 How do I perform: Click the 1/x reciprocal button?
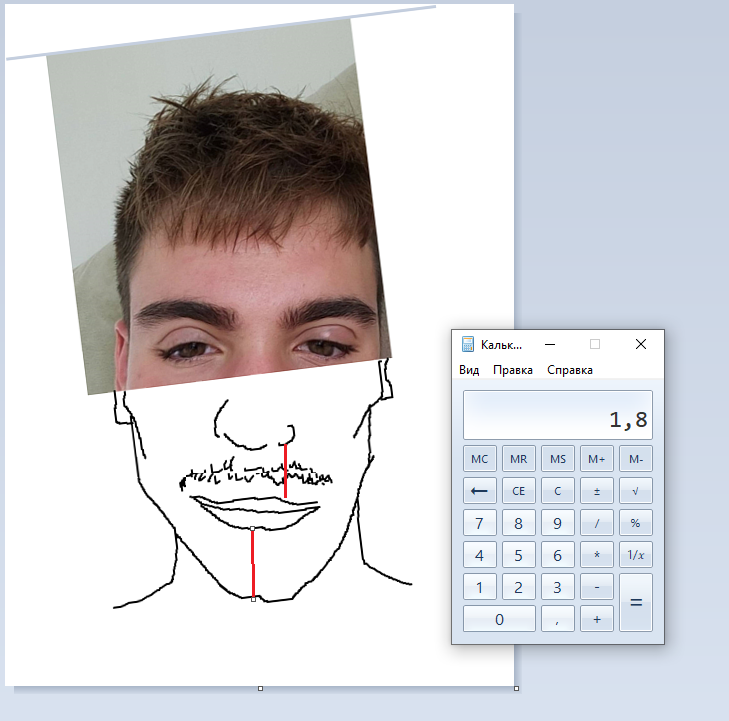coord(636,555)
